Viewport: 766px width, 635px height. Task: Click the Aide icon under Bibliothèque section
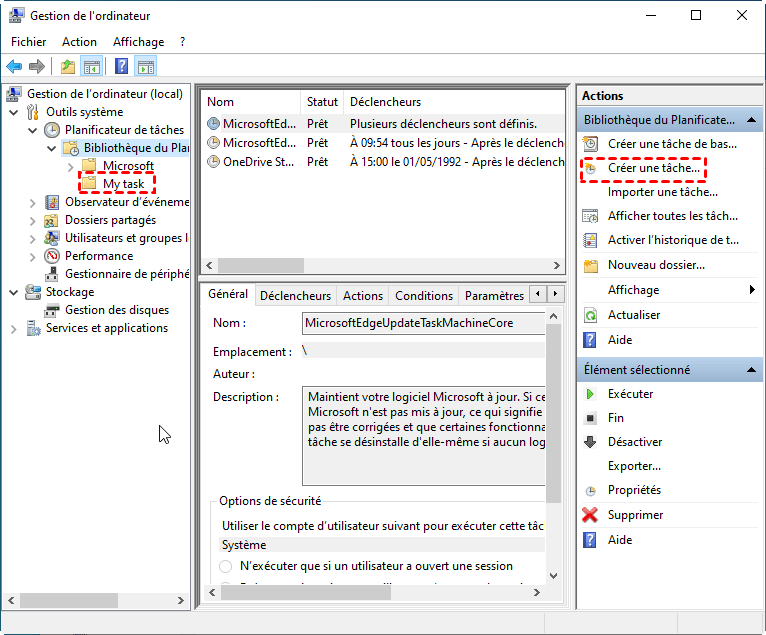point(590,339)
